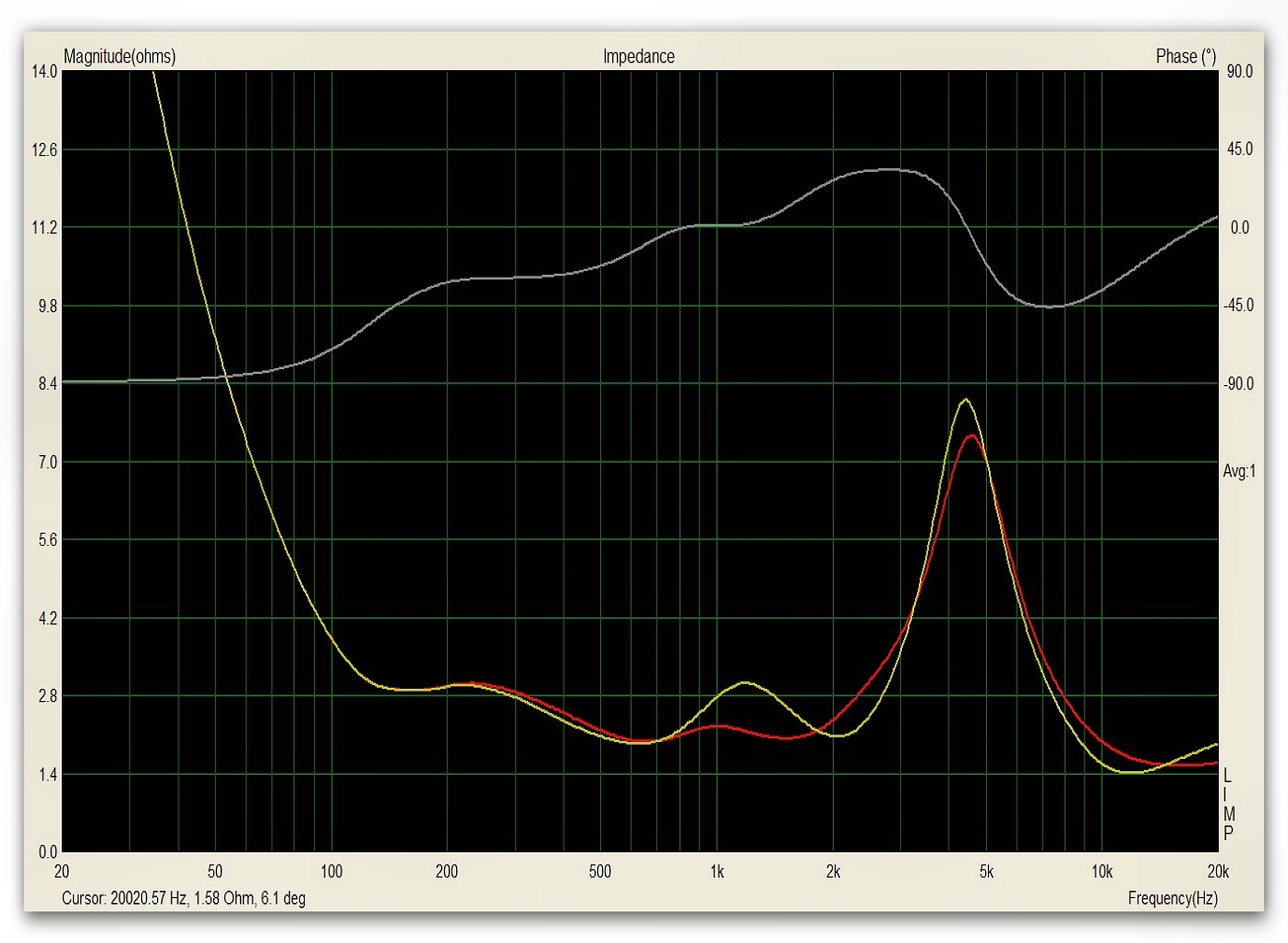Click the 90.0 phase tick label

[1239, 72]
